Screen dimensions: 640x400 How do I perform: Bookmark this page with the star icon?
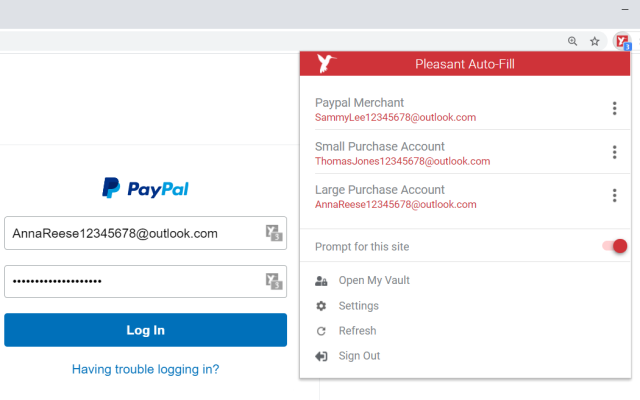pyautogui.click(x=595, y=41)
